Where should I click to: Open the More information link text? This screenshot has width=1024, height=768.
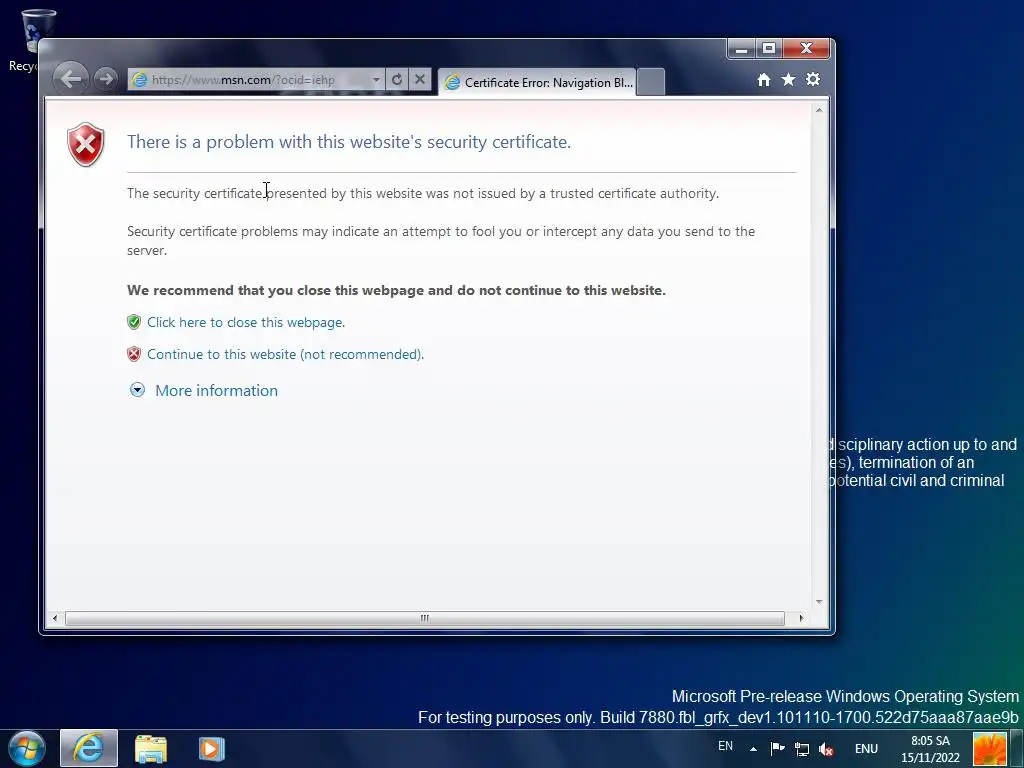point(216,391)
